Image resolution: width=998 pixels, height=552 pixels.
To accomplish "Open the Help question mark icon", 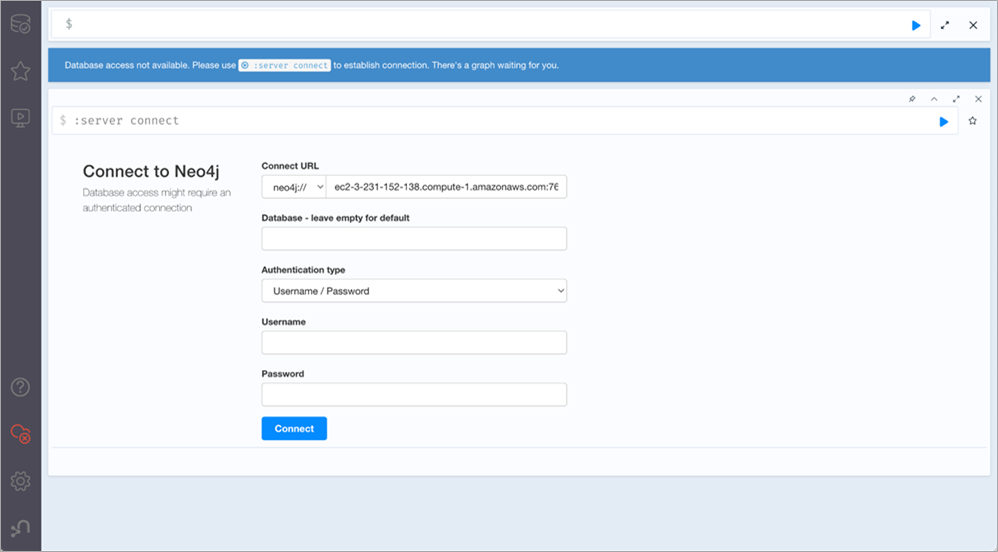I will point(20,386).
